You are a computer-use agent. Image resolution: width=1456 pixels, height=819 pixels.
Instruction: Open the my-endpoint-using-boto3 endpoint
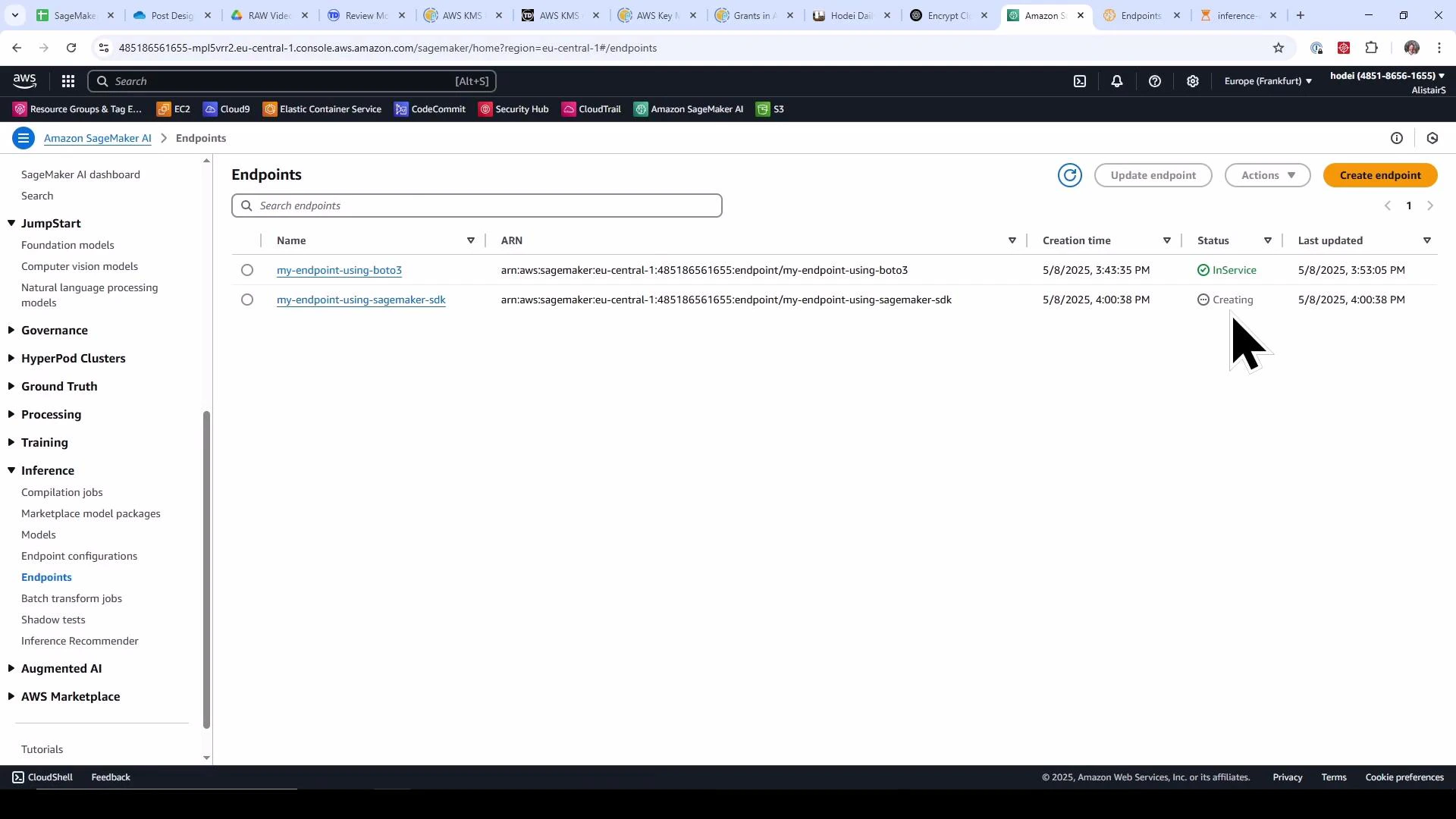click(339, 270)
